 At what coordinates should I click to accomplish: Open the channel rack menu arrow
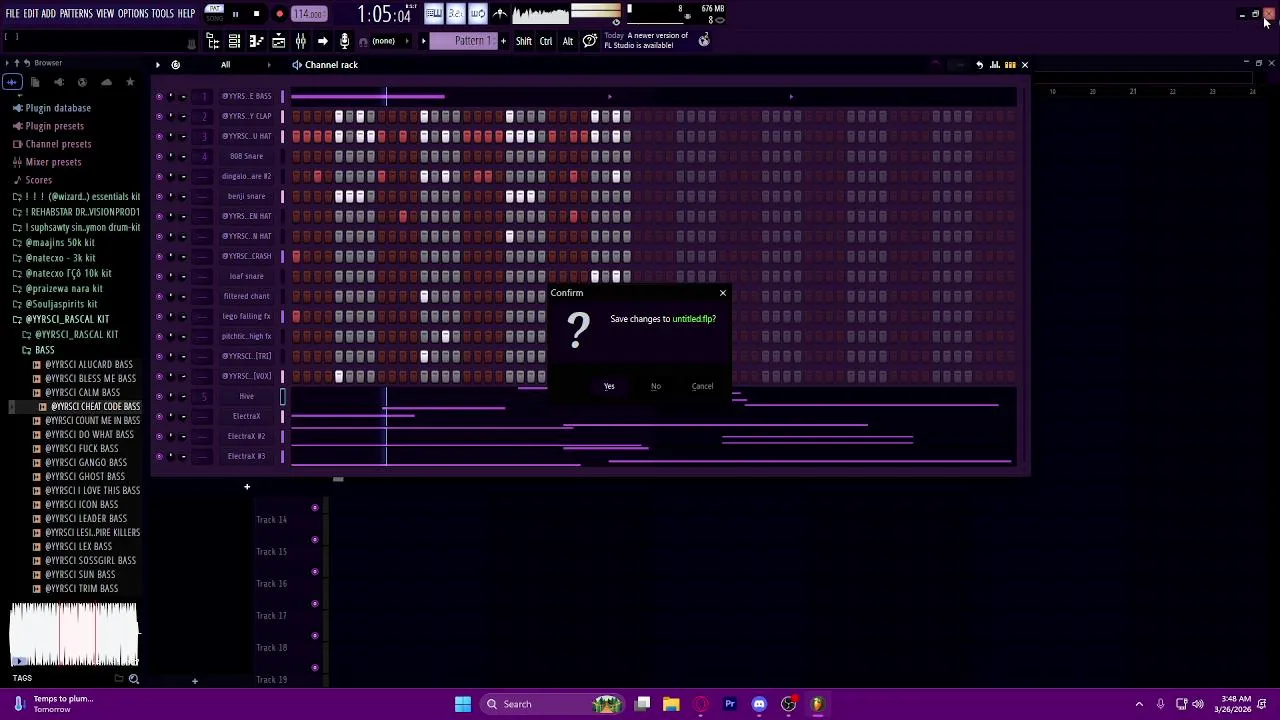(157, 65)
